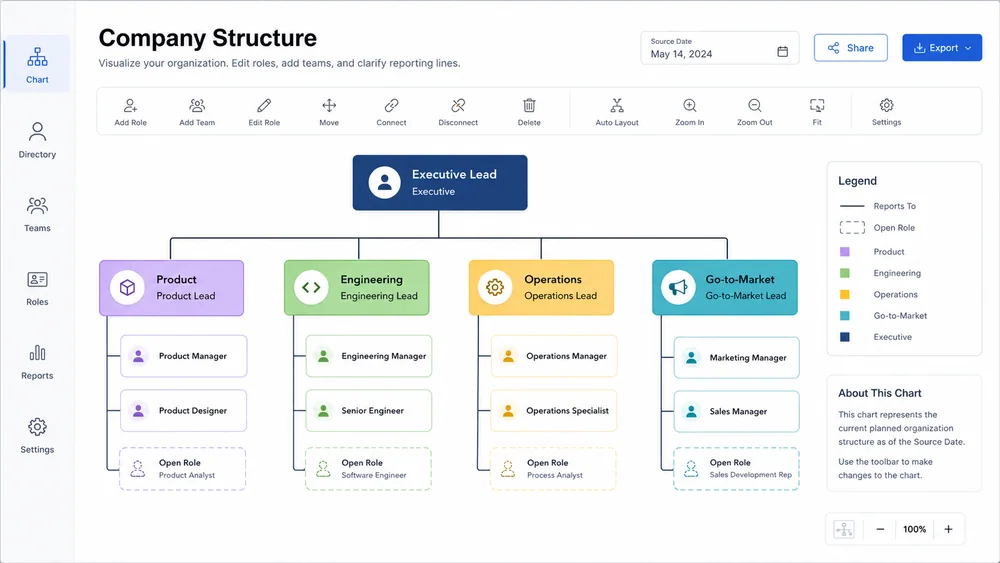
Task: Open Reports in sidebar
Action: point(37,362)
